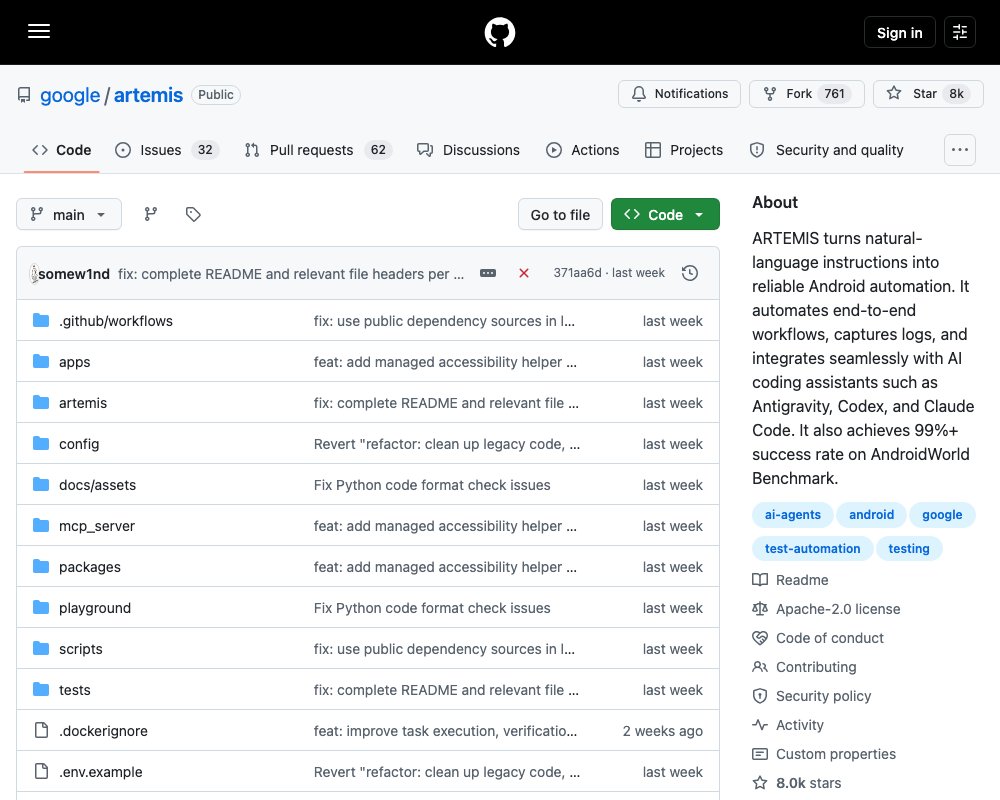Screen dimensions: 1000x800
Task: Open the Issues tab
Action: tap(167, 150)
